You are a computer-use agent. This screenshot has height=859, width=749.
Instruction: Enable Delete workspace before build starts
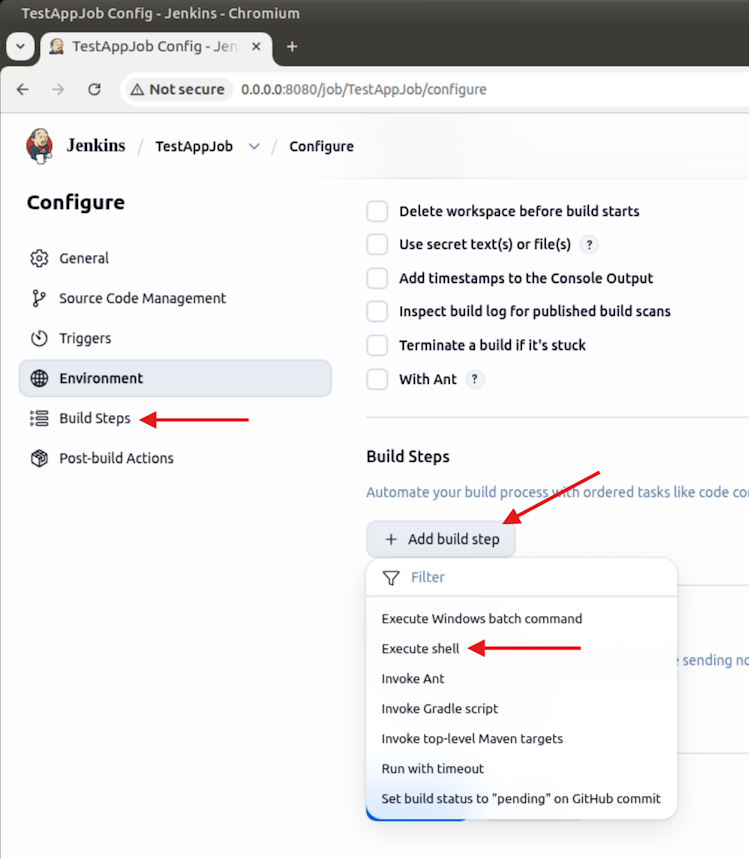[377, 211]
